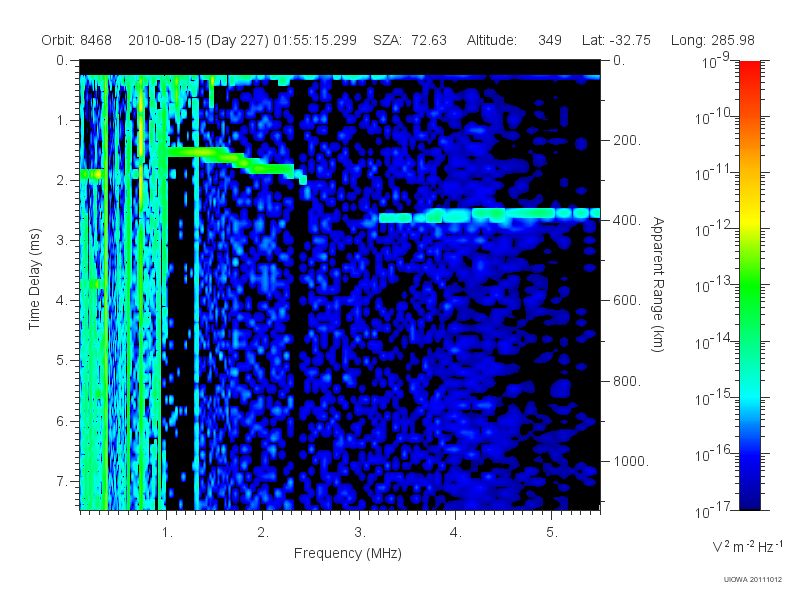The image size is (800, 600).
Task: Click the V² m⁻² Hz⁻¹ units label
Action: (746, 546)
